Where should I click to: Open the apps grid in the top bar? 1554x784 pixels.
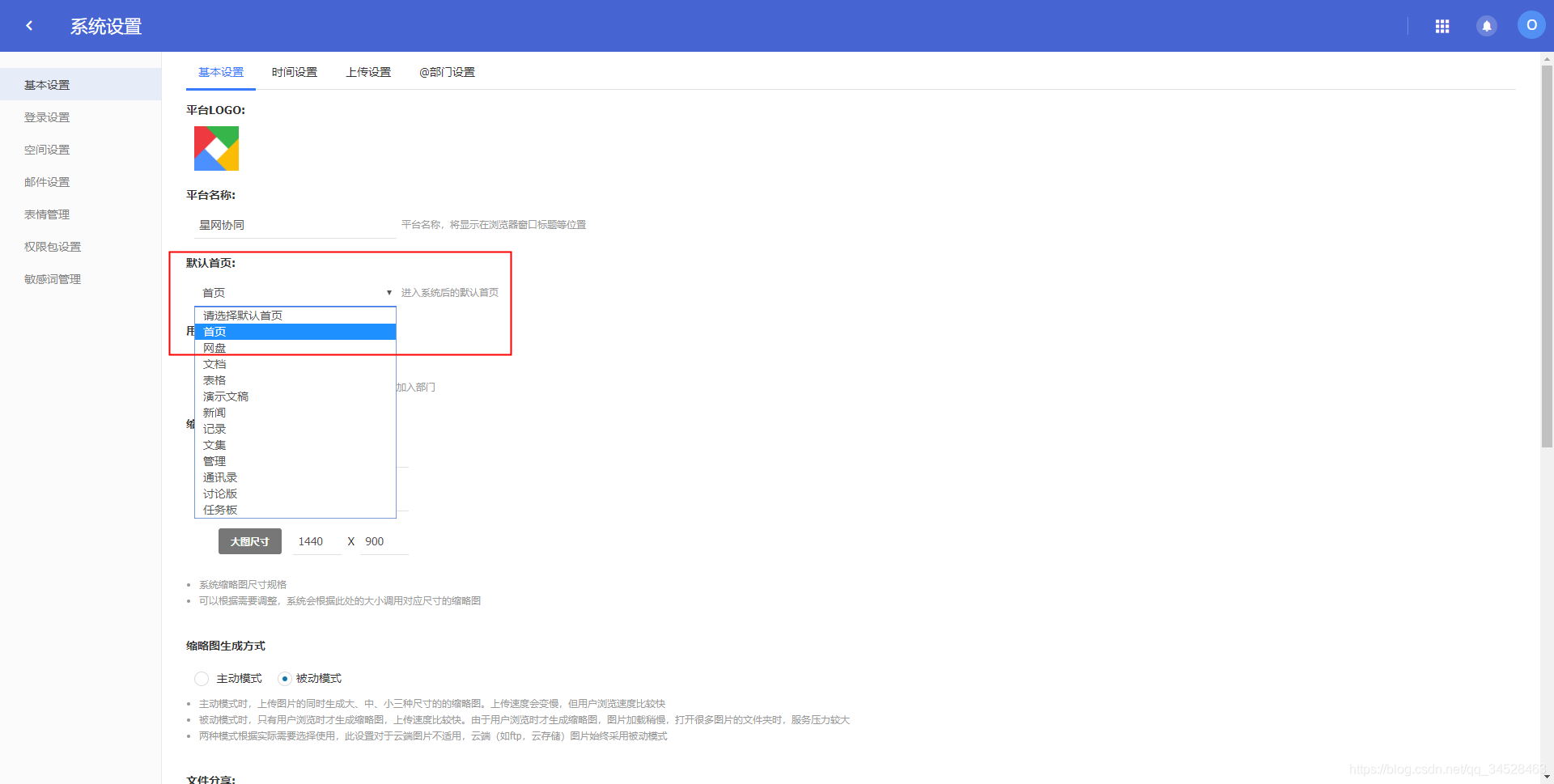(x=1442, y=25)
